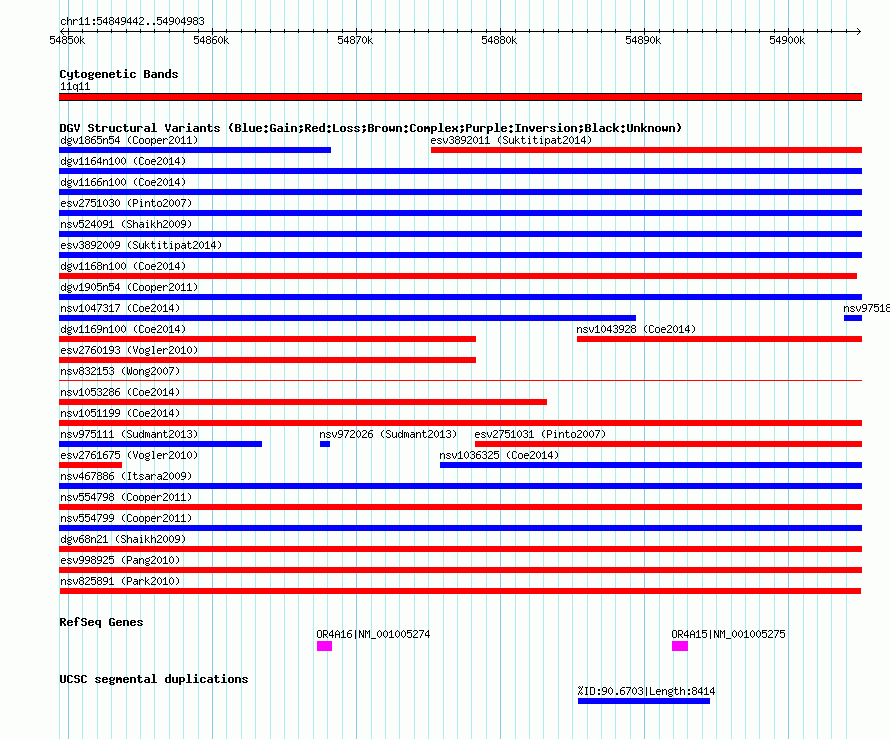Select dgv1905n54 (Cooper2011) variant label
Image resolution: width=890 pixels, height=739 pixels.
click(x=129, y=287)
